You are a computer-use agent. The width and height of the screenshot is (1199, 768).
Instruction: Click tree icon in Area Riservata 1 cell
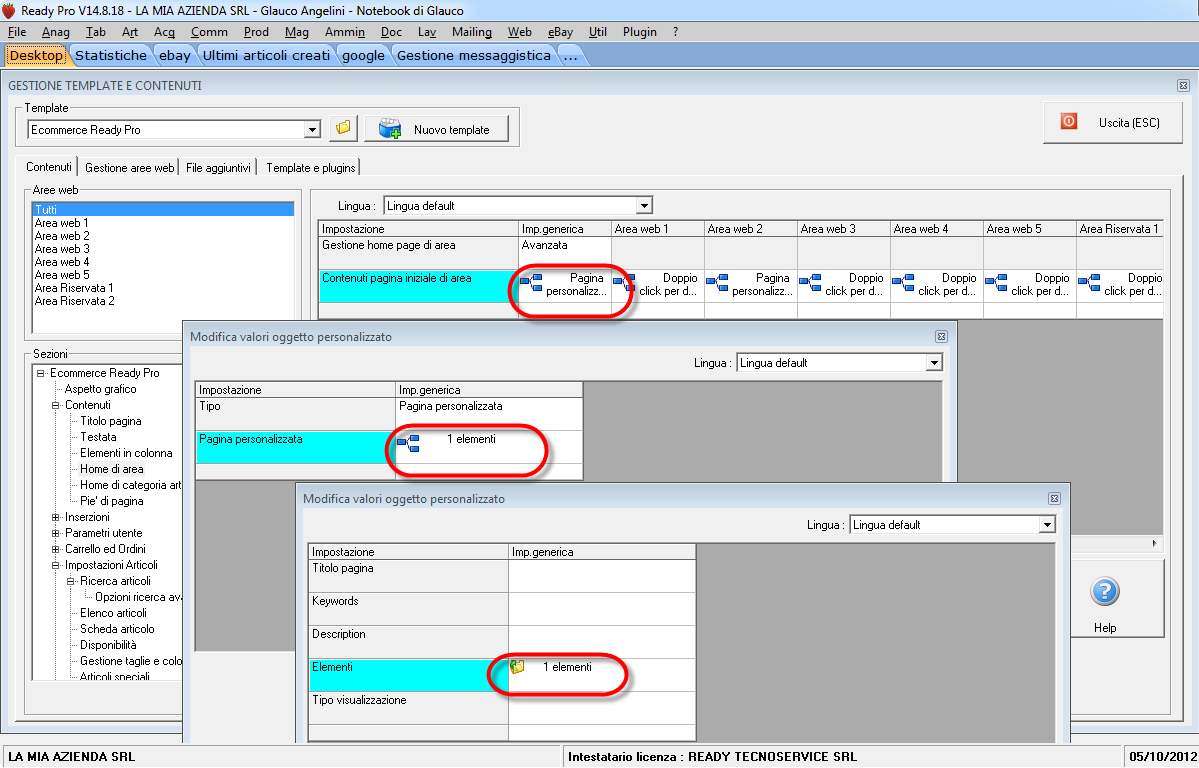point(1090,283)
